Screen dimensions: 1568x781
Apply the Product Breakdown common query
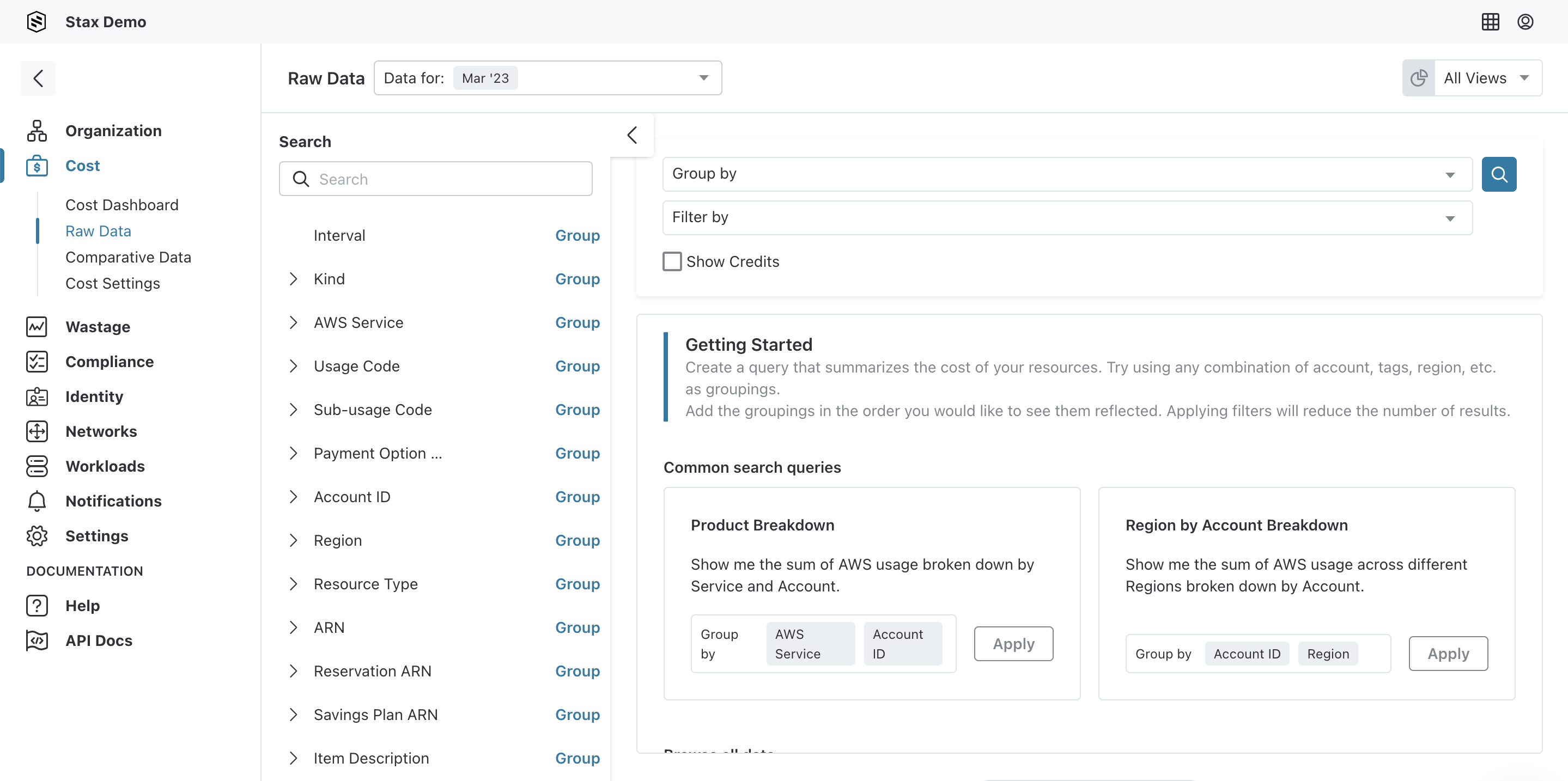1014,643
